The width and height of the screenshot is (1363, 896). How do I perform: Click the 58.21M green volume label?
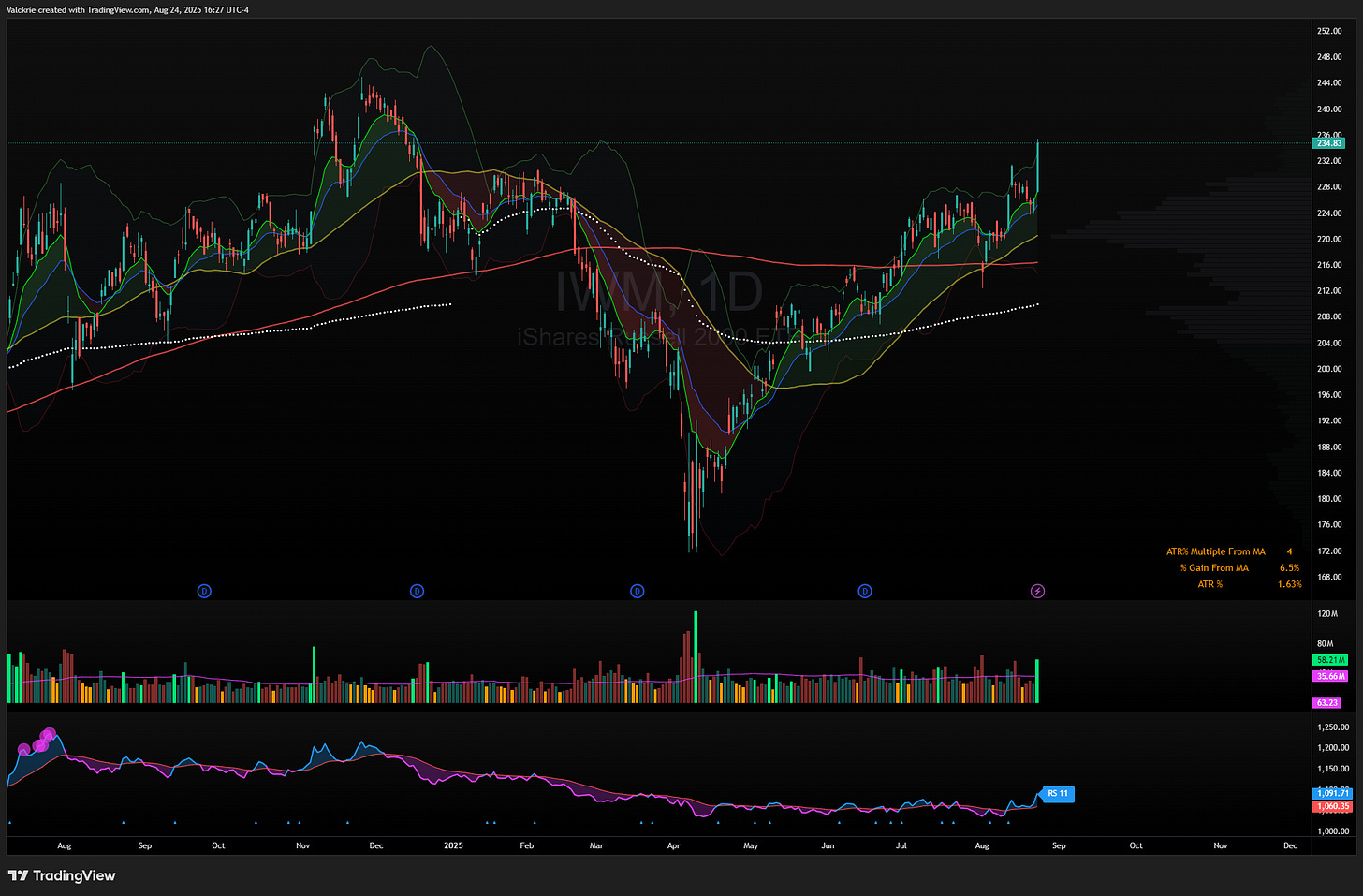coord(1330,660)
